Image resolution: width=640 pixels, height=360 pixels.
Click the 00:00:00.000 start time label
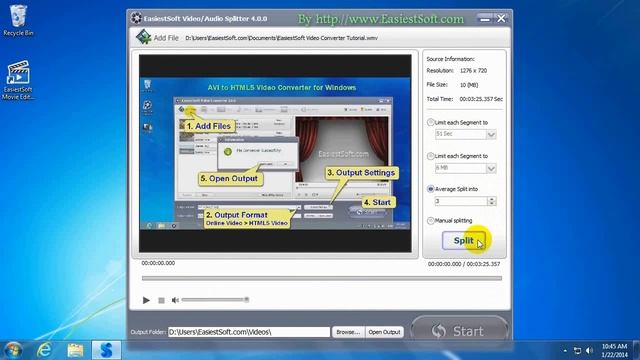pos(158,263)
